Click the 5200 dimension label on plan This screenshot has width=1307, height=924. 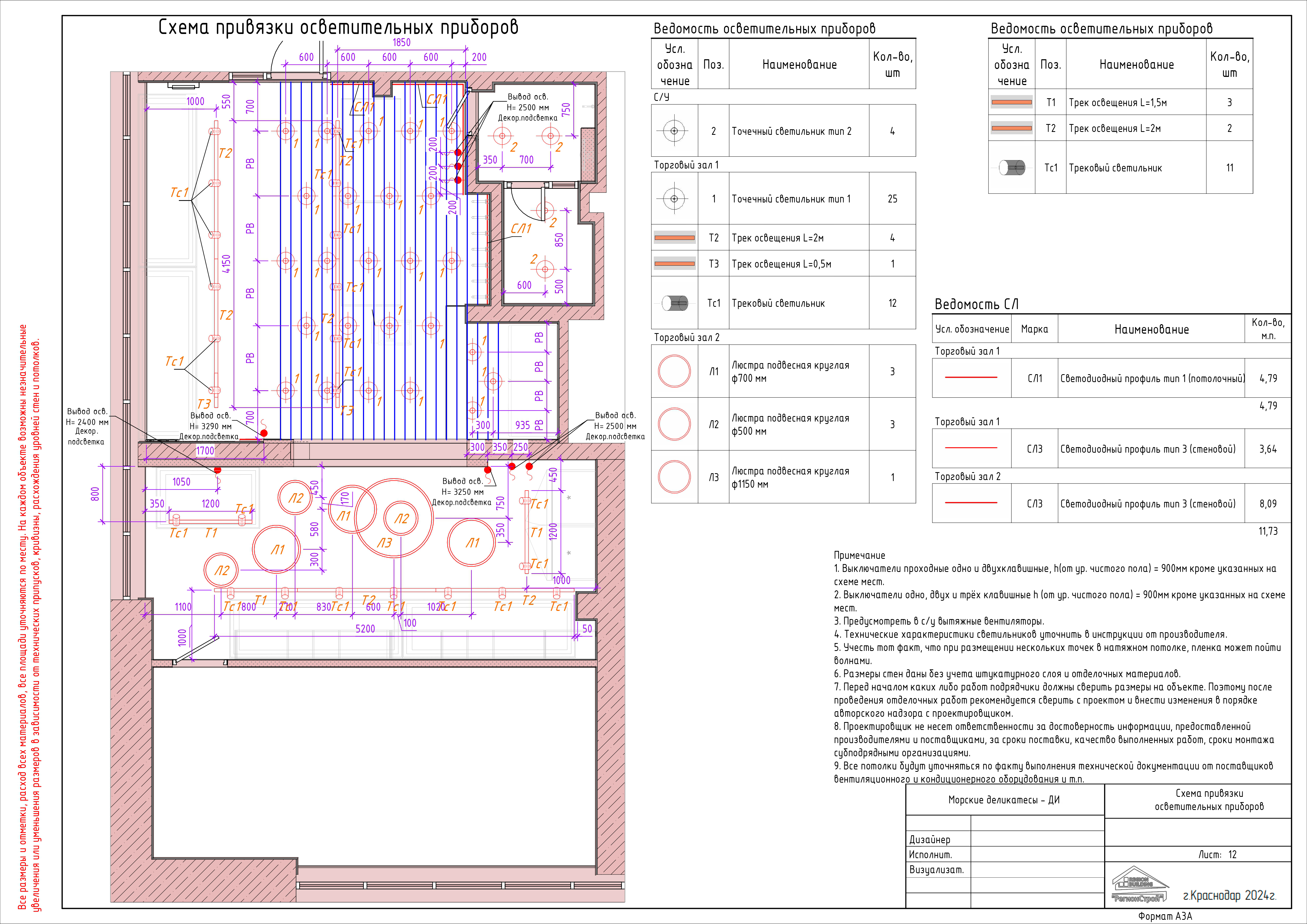[x=365, y=629]
